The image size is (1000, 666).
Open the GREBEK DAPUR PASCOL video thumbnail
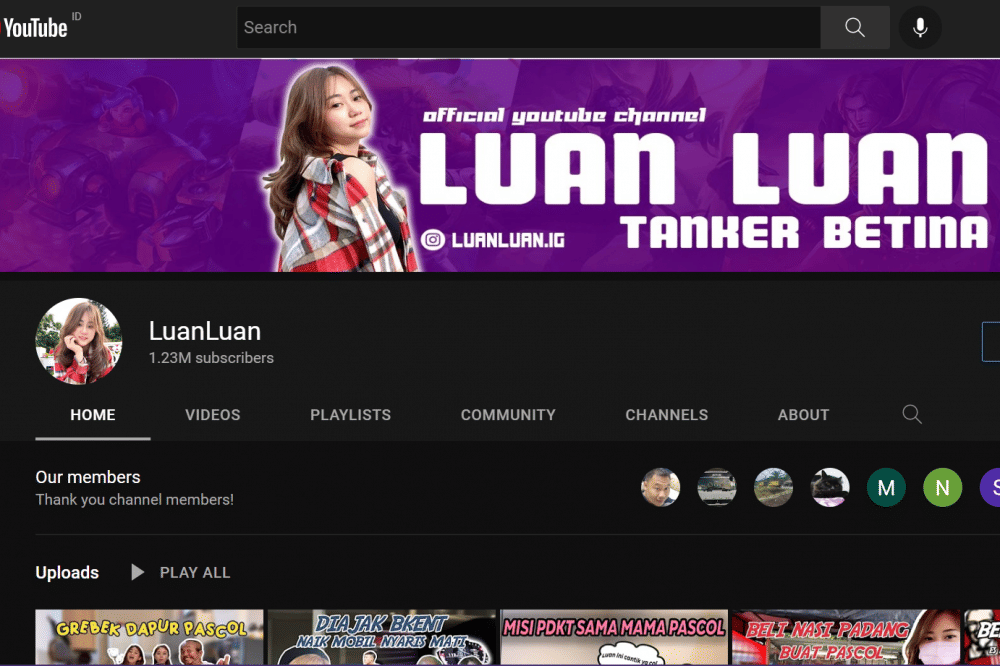pyautogui.click(x=148, y=637)
